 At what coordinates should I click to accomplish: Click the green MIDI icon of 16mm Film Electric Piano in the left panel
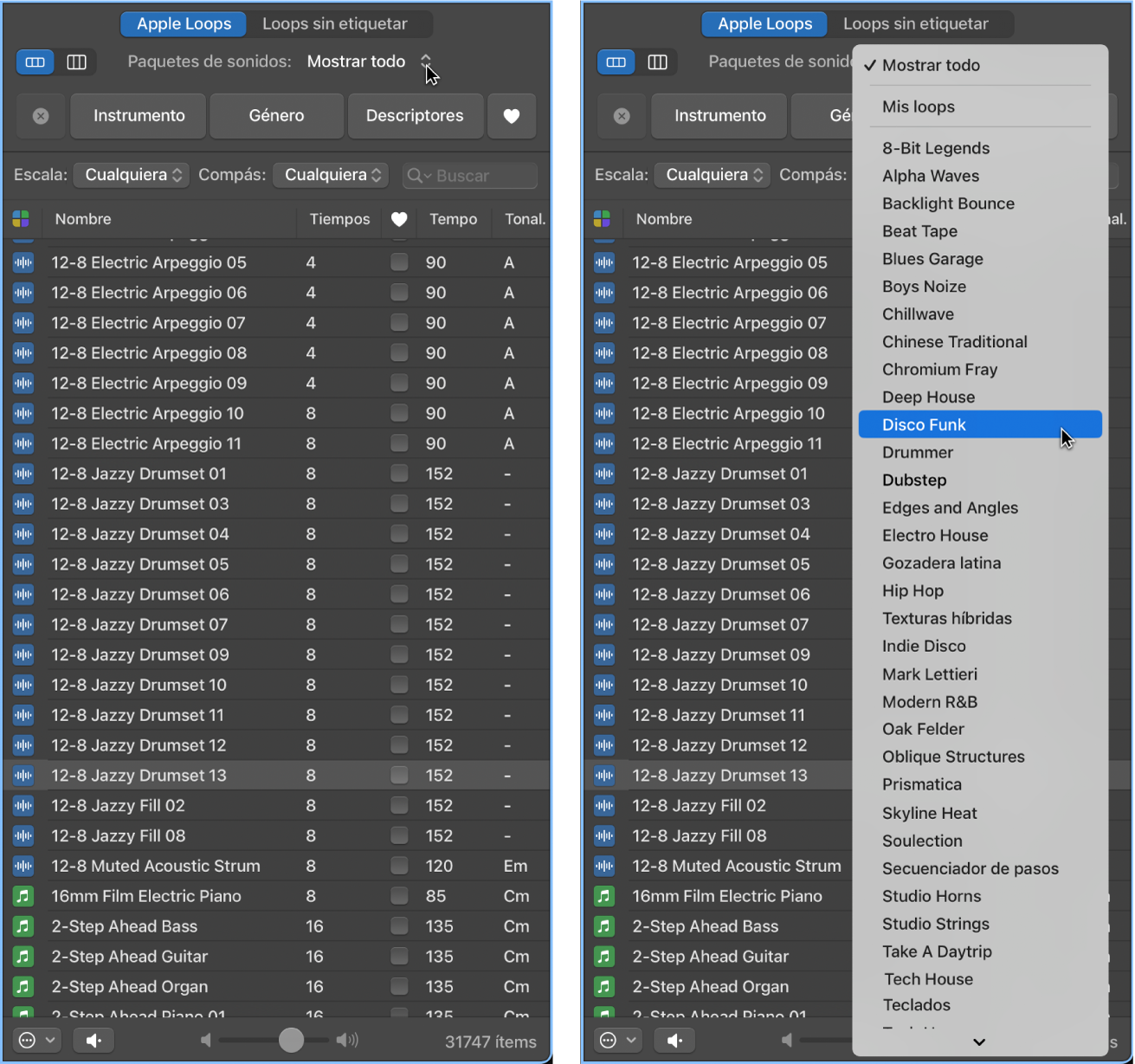[x=23, y=896]
